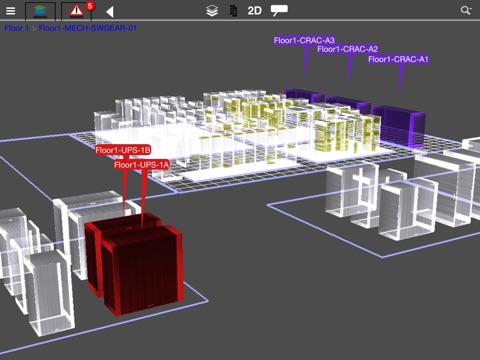Select the Floor1-CRAC-A2 label

point(348,49)
